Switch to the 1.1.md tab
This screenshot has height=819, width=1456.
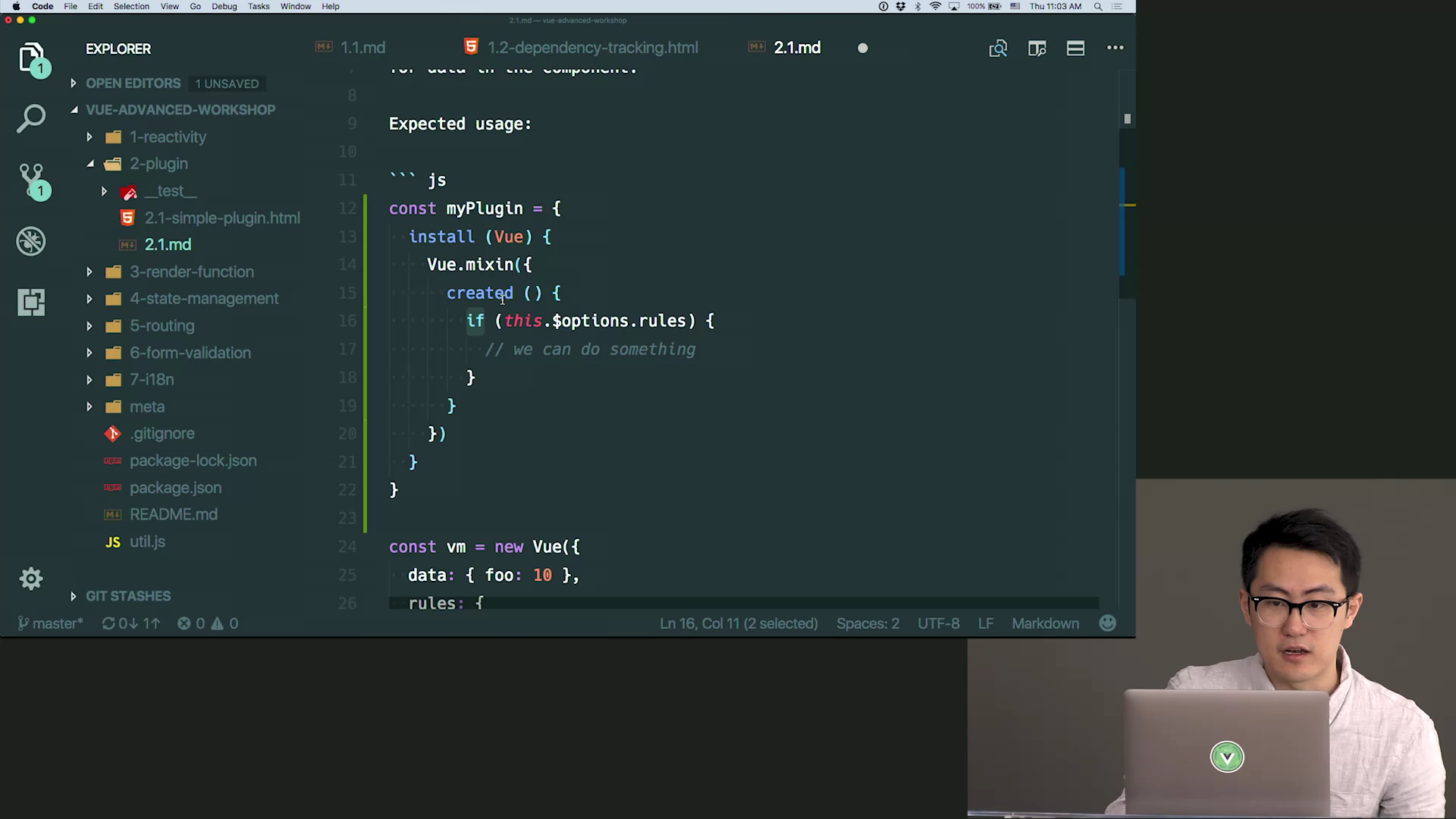(x=362, y=48)
